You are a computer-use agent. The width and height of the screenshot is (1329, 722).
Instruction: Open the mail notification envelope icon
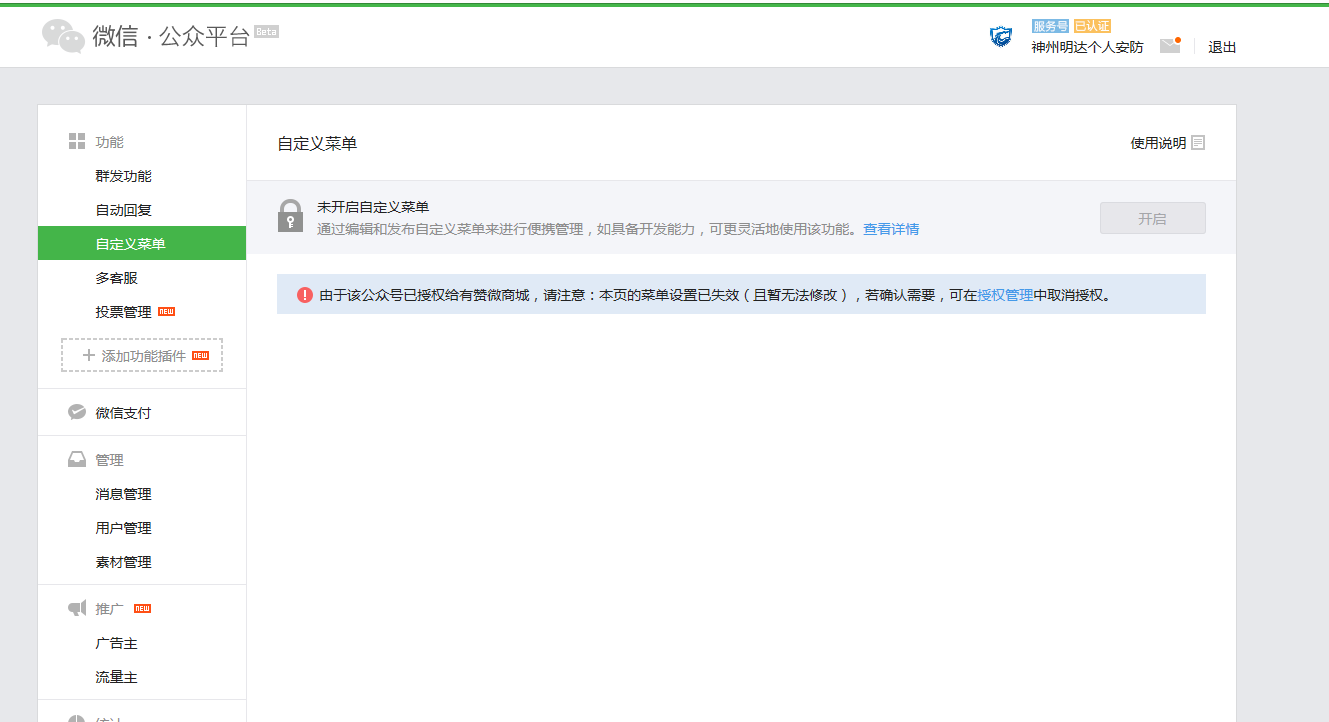click(x=1170, y=45)
